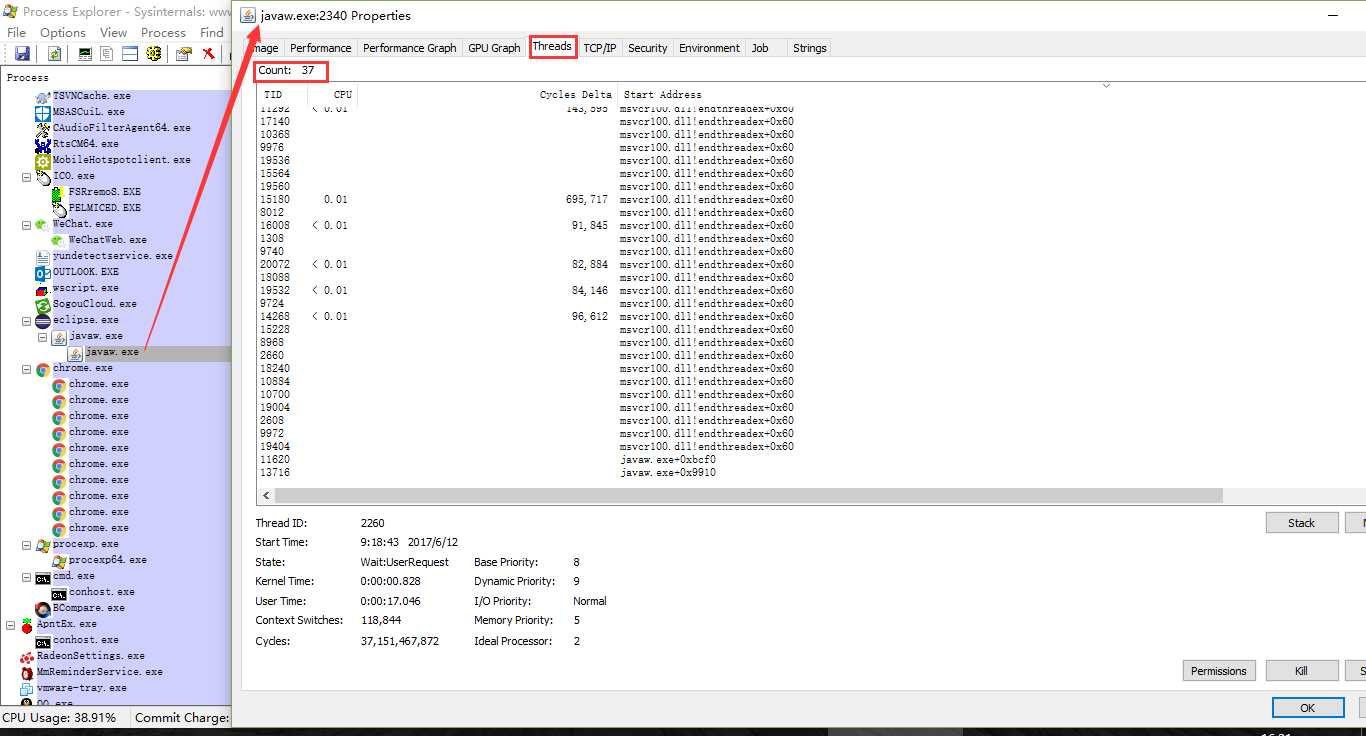This screenshot has height=736, width=1366.
Task: Switch to the Performance Graph tab
Action: [x=409, y=48]
